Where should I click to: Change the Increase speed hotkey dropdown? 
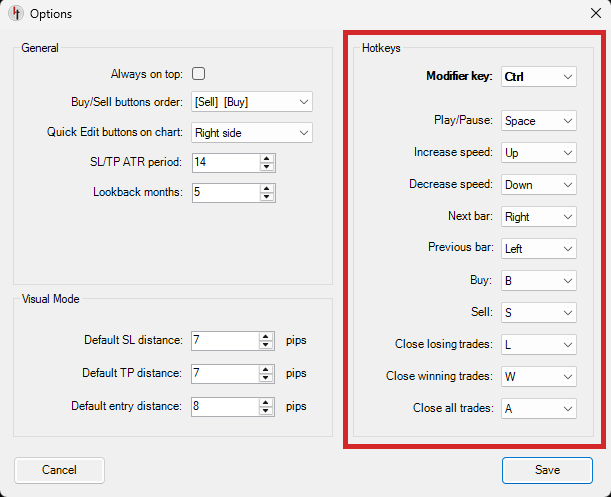point(539,153)
